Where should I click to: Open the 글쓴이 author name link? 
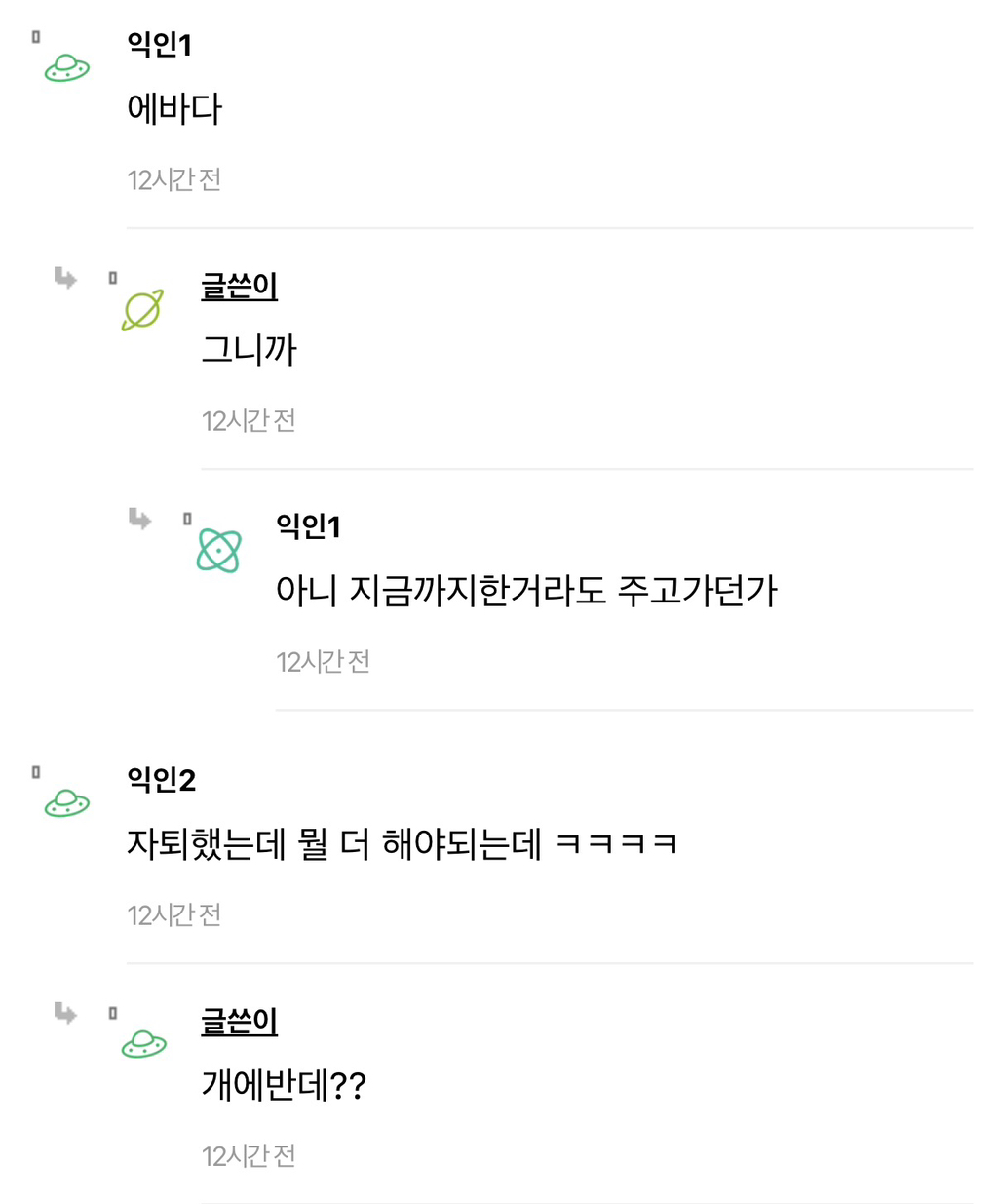[x=239, y=289]
